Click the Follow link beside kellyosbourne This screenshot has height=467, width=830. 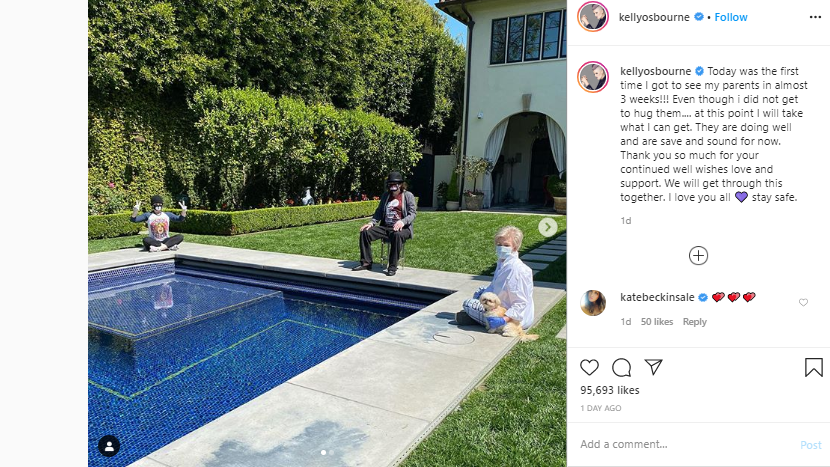[x=730, y=17]
